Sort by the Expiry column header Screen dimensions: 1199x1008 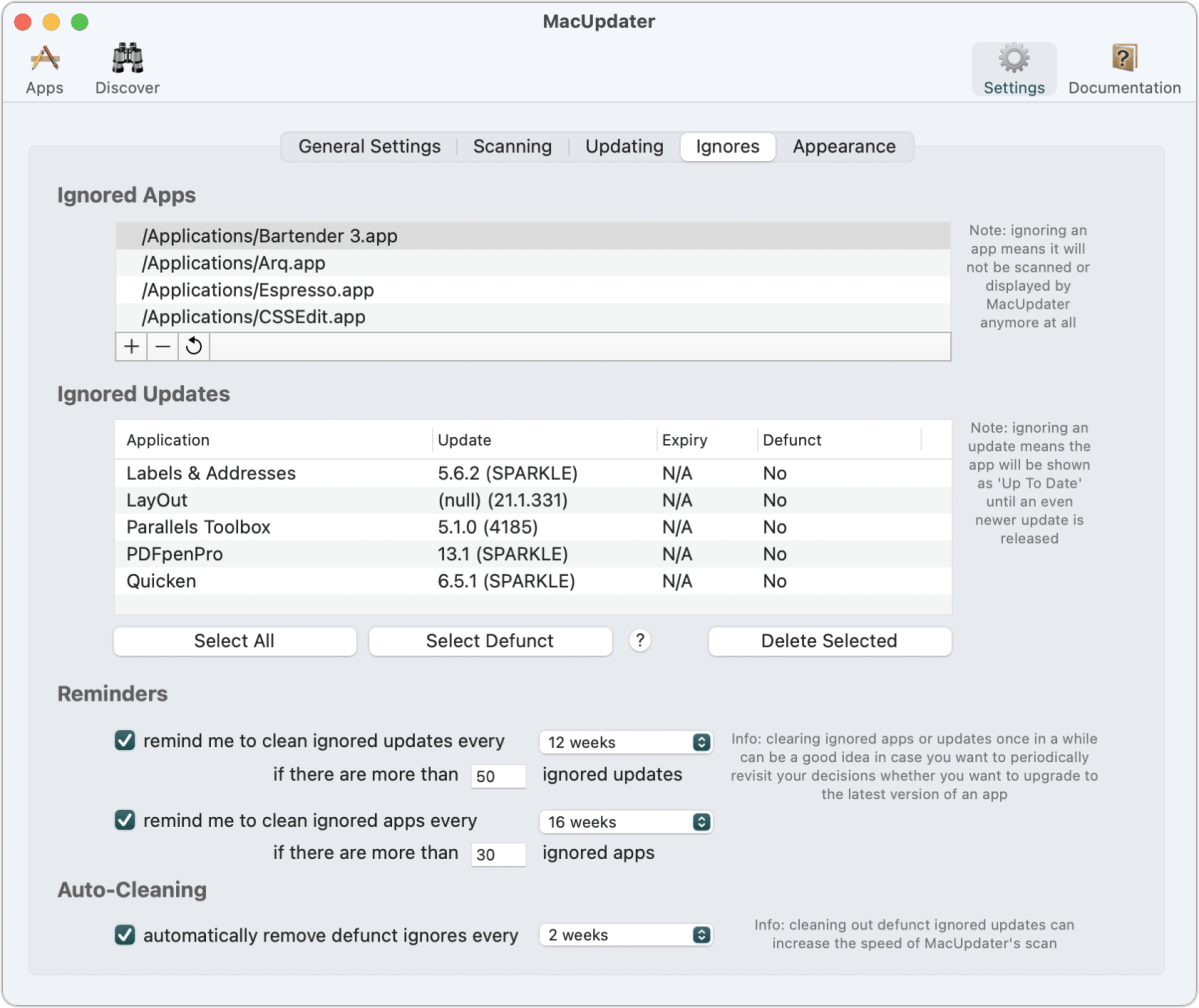(707, 440)
